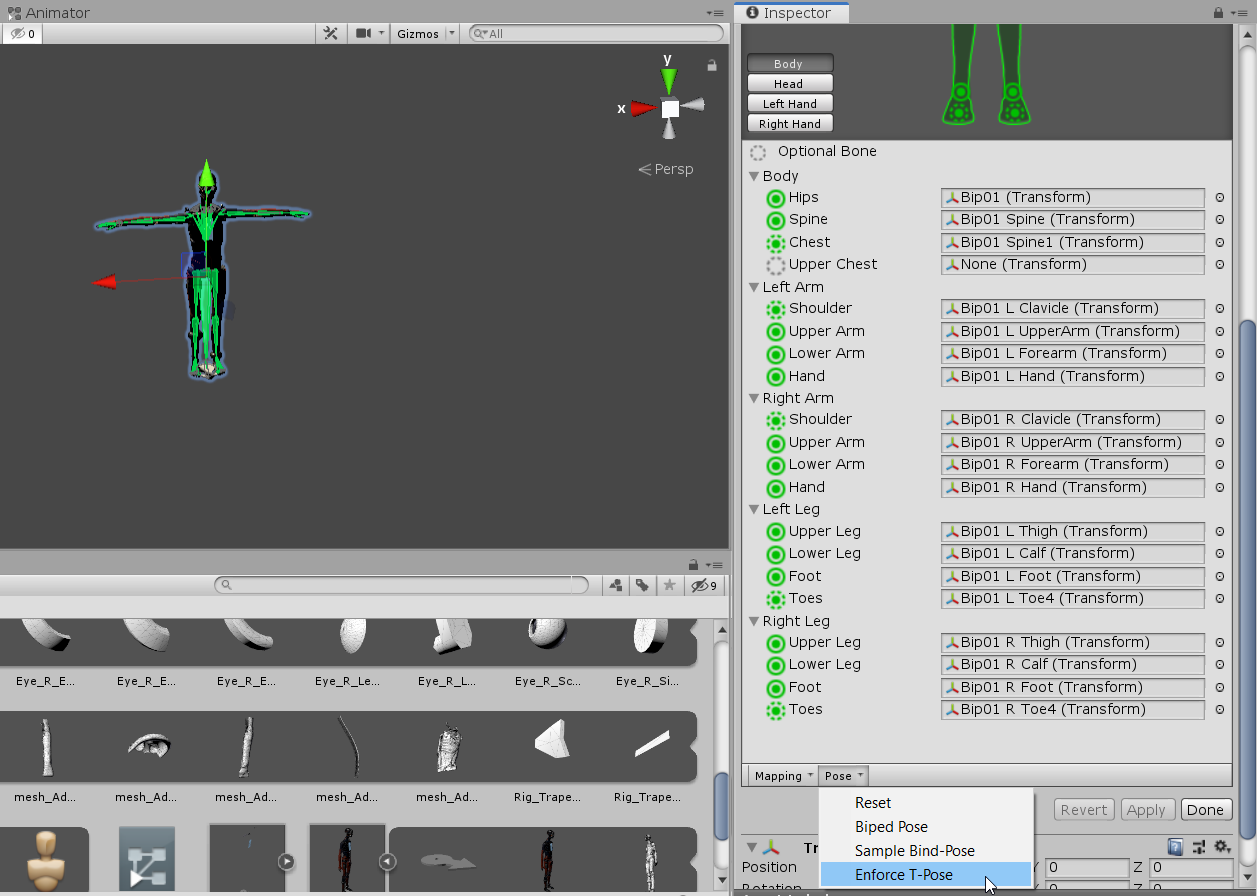Select Enforce T-Pose from Pose menu
This screenshot has height=896, width=1257.
click(903, 875)
